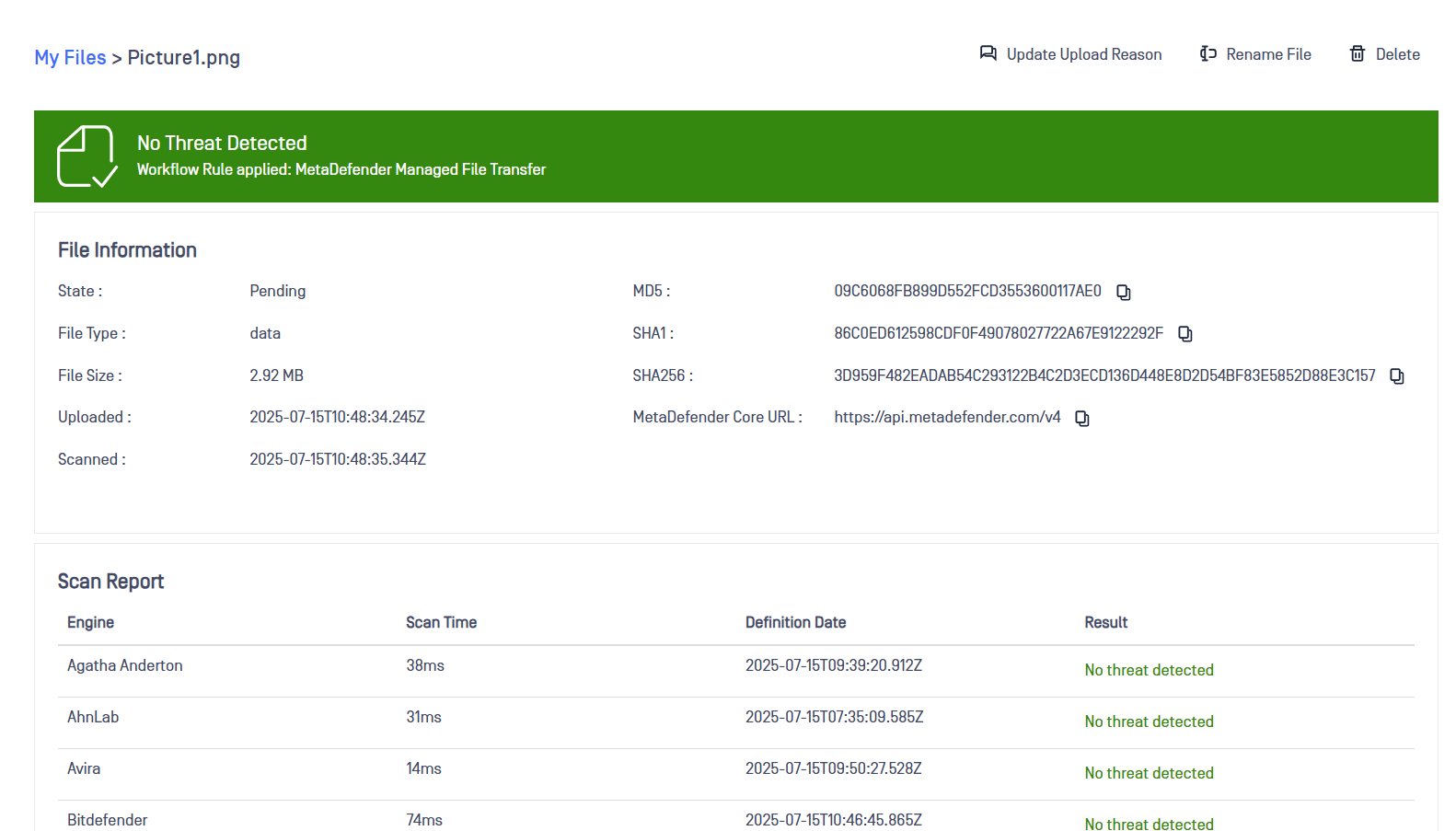Click the File Information section heading
The image size is (1456, 831).
(x=127, y=250)
